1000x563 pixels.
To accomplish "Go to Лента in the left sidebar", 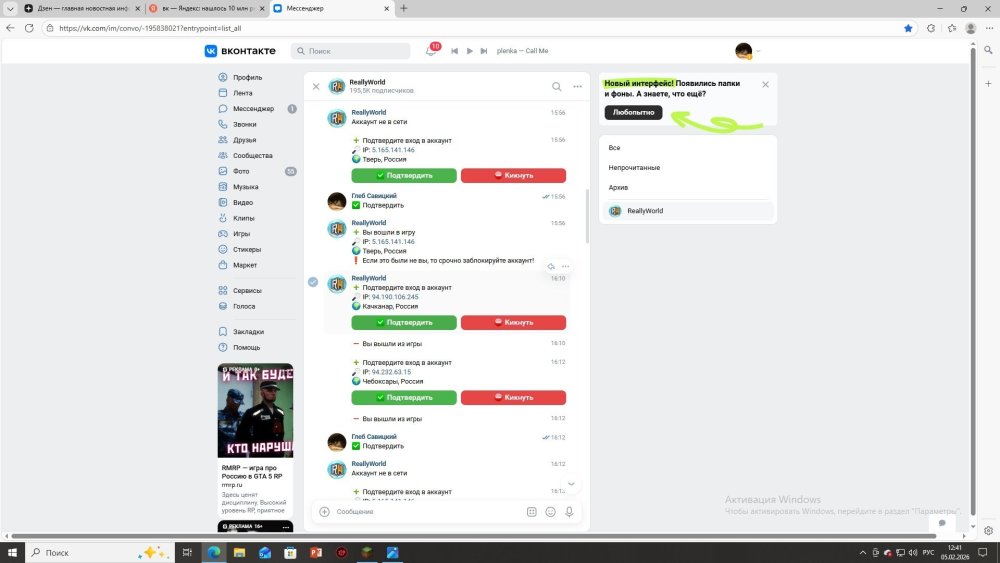I will [242, 93].
